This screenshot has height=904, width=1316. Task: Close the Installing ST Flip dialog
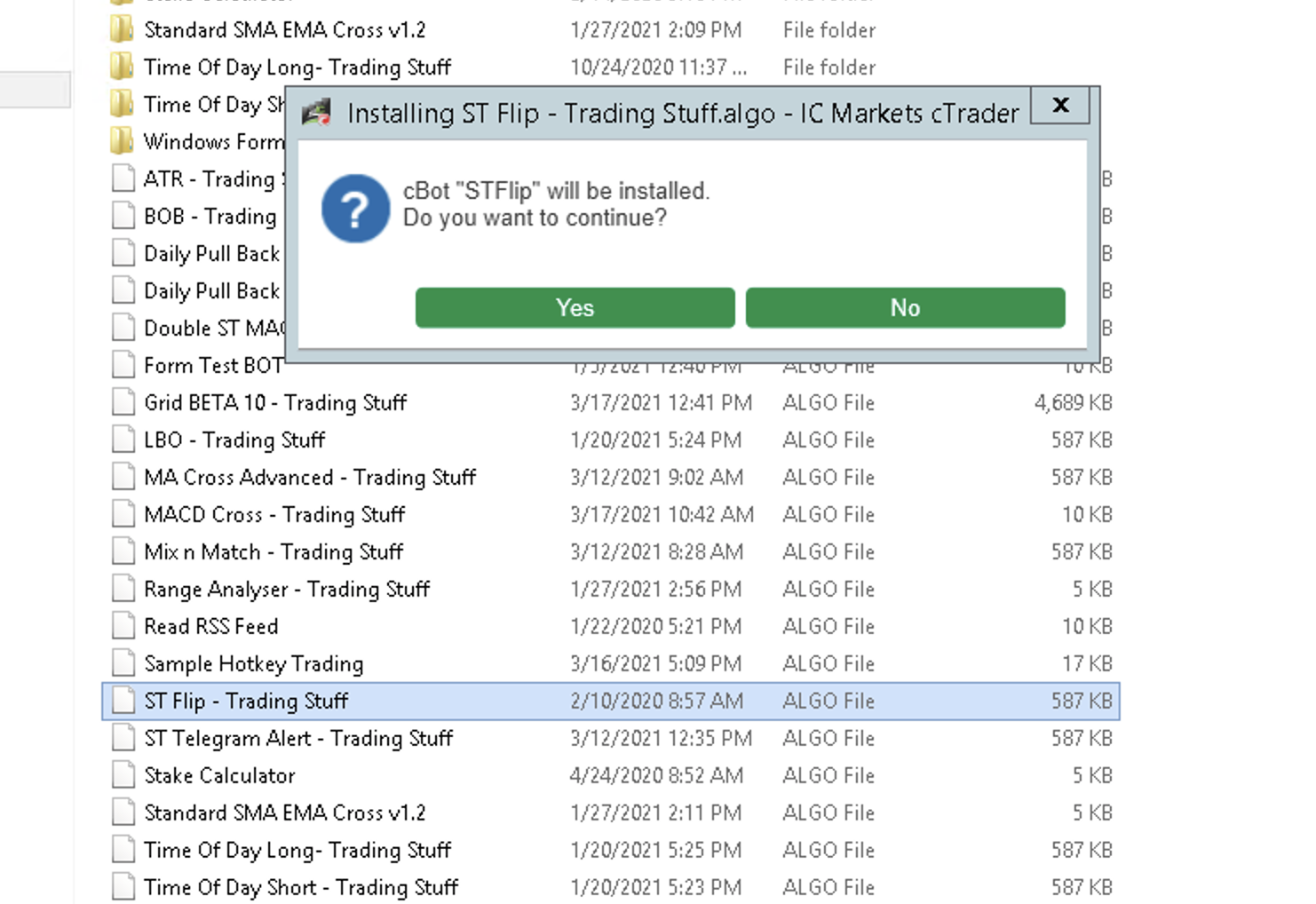coord(1060,105)
